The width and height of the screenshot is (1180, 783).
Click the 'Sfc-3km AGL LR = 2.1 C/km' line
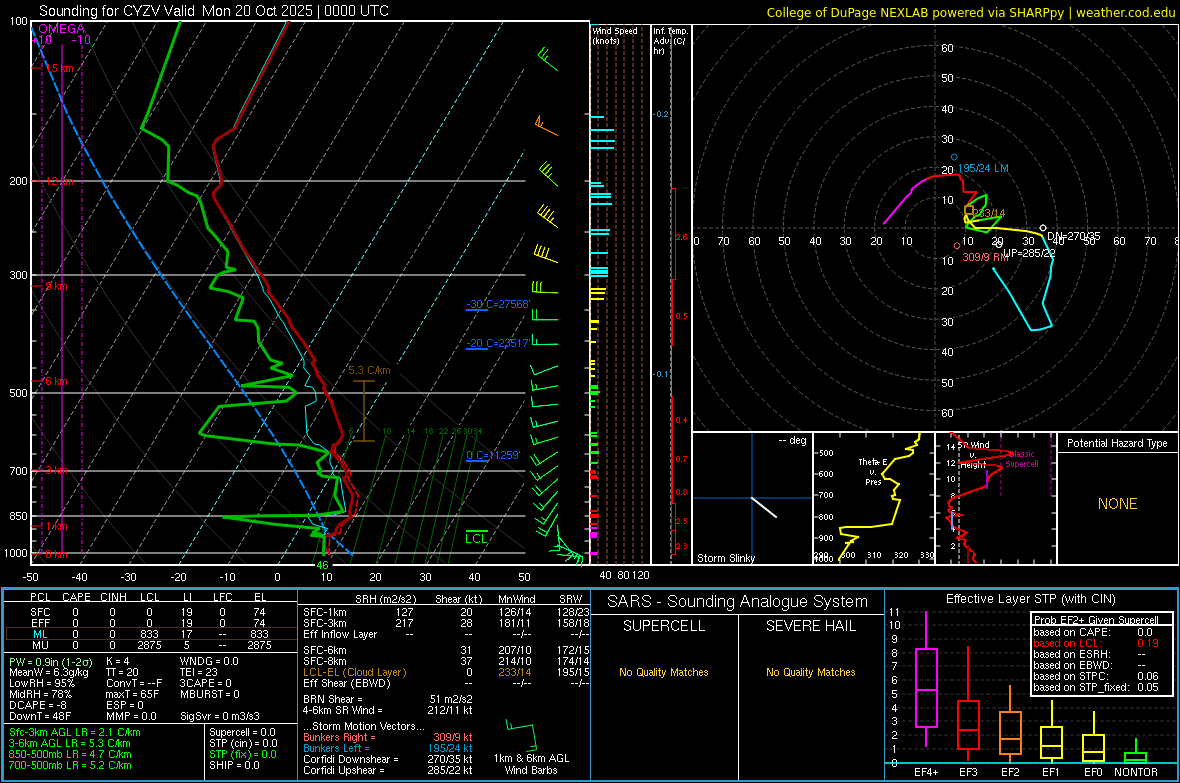pos(75,732)
